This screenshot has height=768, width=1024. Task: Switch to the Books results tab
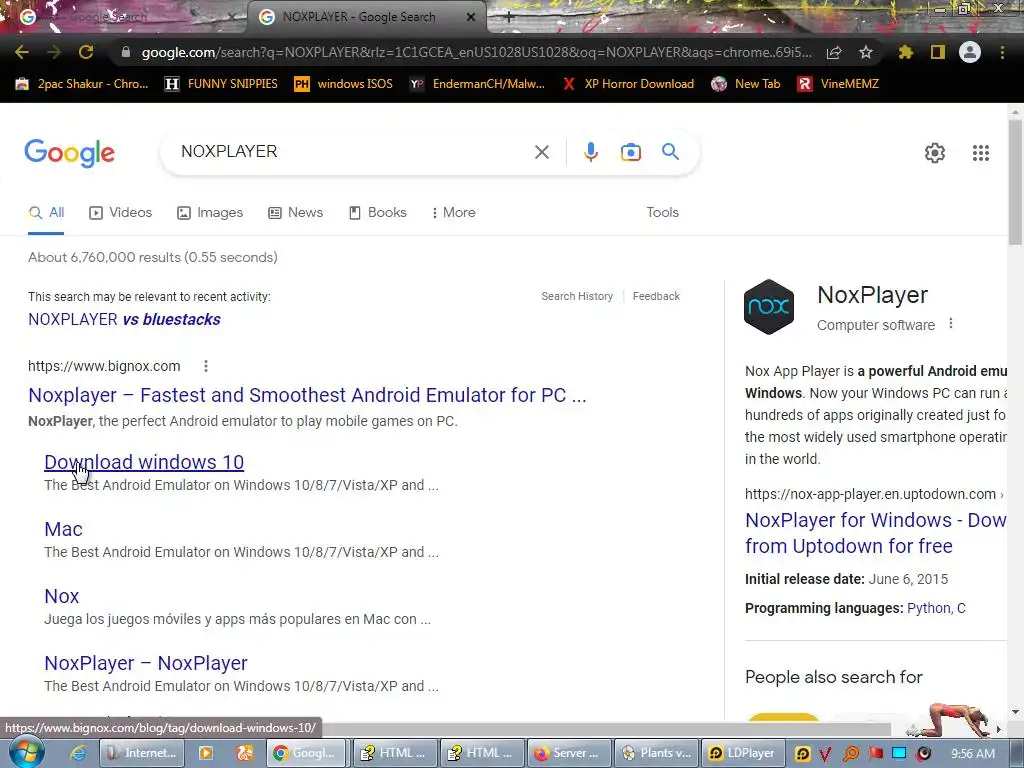coord(378,213)
